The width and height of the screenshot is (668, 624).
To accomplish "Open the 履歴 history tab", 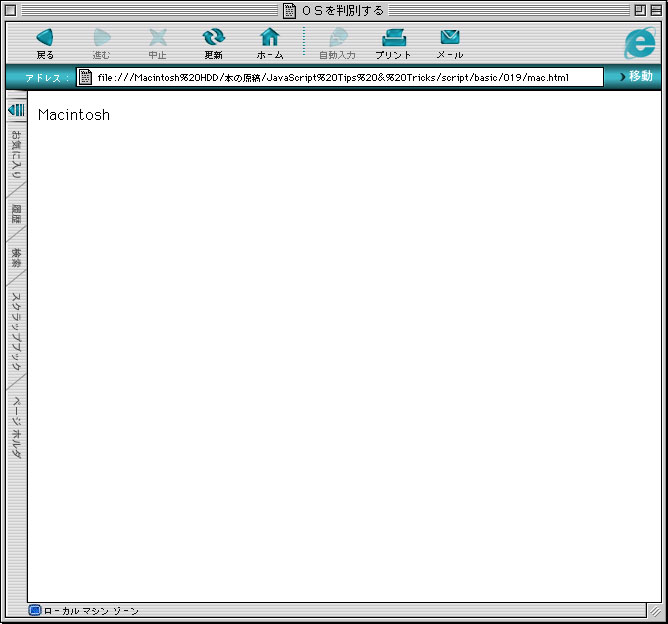I will [x=16, y=214].
